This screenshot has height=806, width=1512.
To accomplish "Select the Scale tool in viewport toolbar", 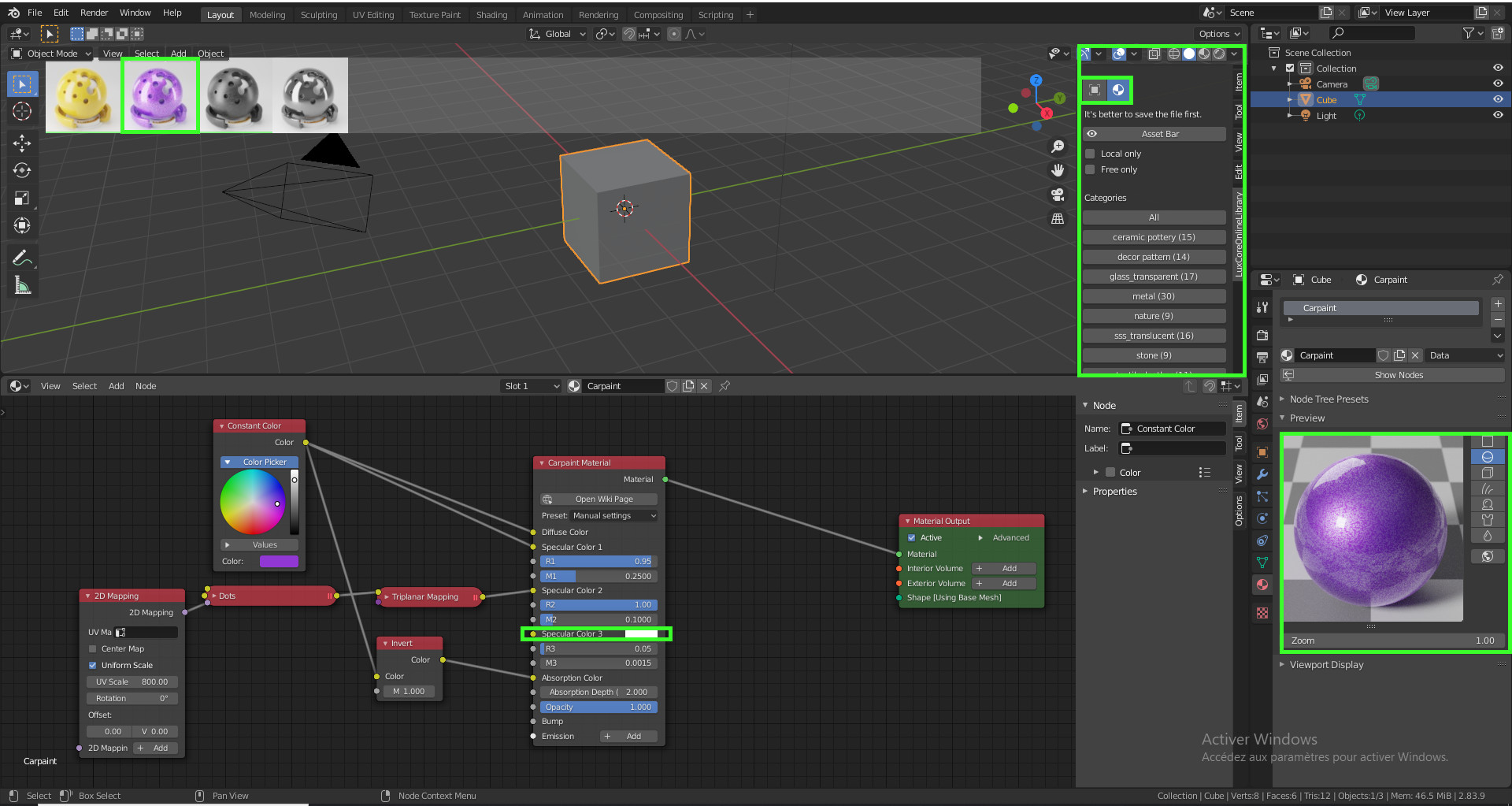I will [x=22, y=199].
